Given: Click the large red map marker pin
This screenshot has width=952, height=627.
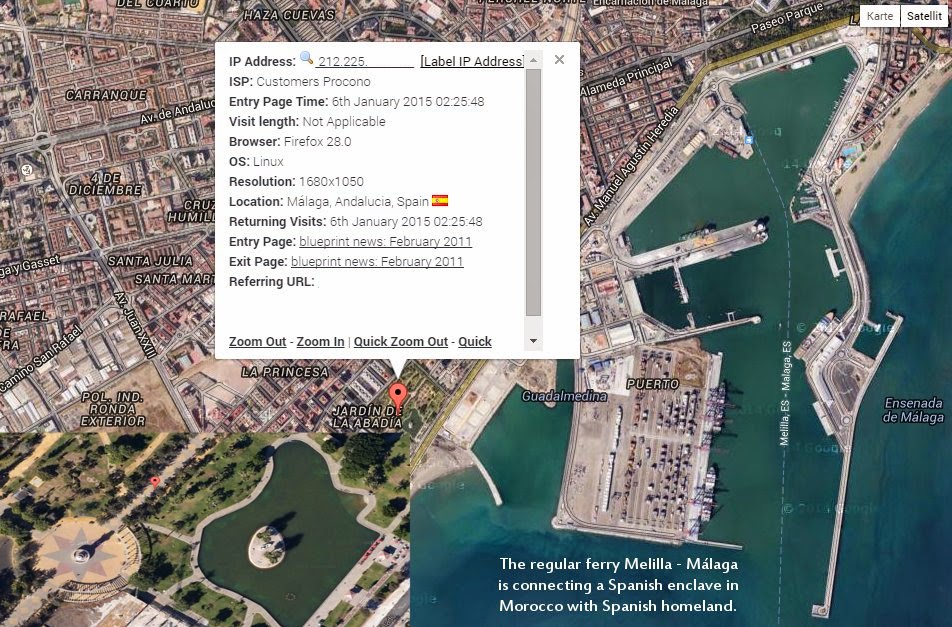Looking at the screenshot, I should (x=398, y=397).
